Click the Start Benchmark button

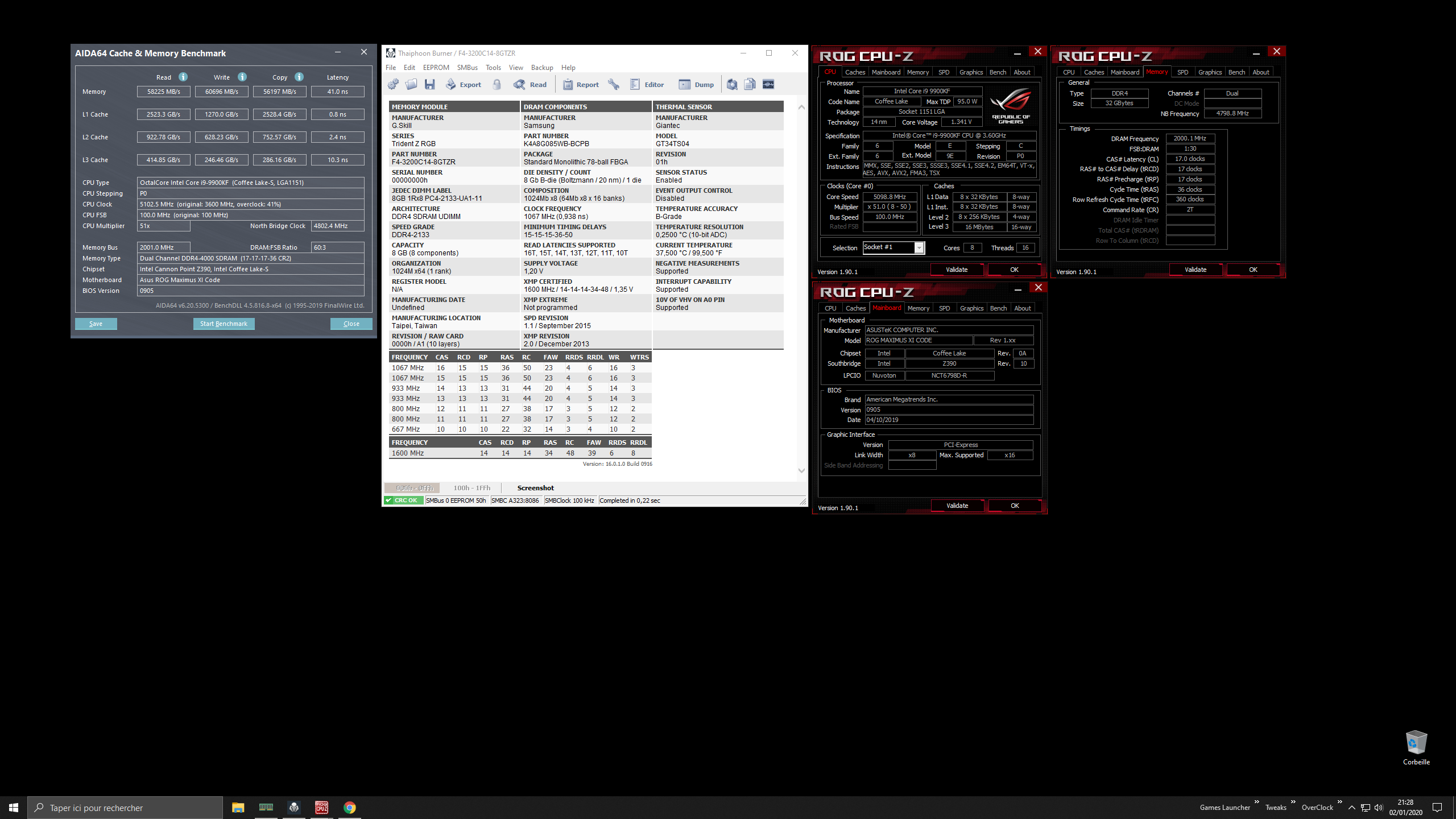(224, 324)
